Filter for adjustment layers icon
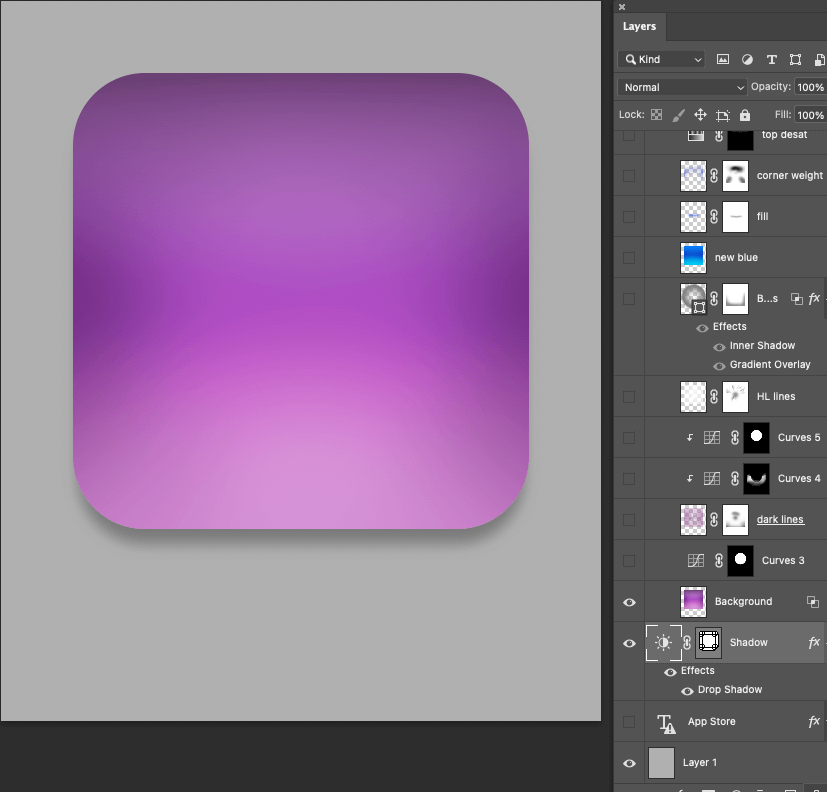This screenshot has height=792, width=827. point(747,60)
